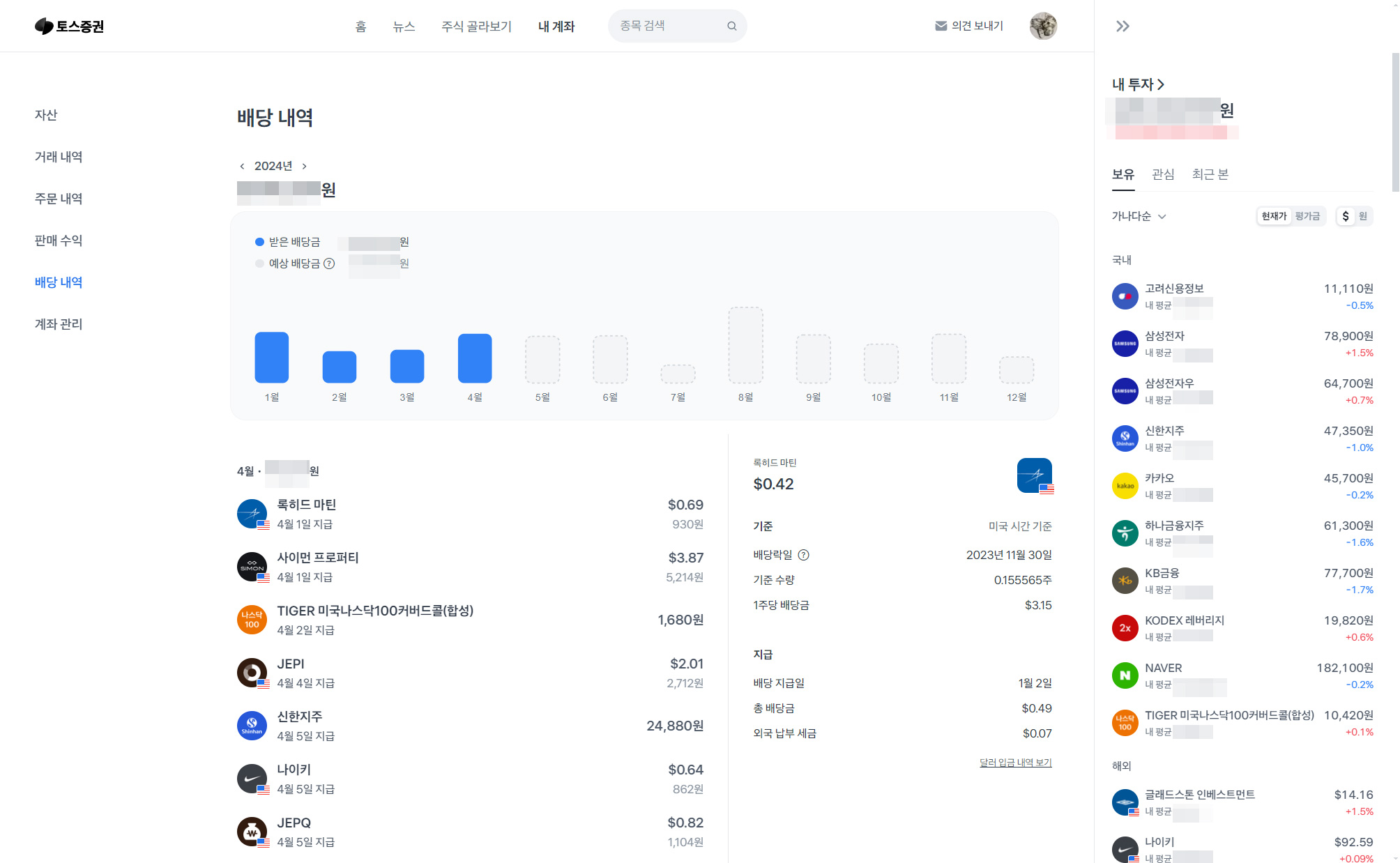Click the envelope feedback icon
Viewport: 1400px width, 863px height.
pyautogui.click(x=941, y=26)
